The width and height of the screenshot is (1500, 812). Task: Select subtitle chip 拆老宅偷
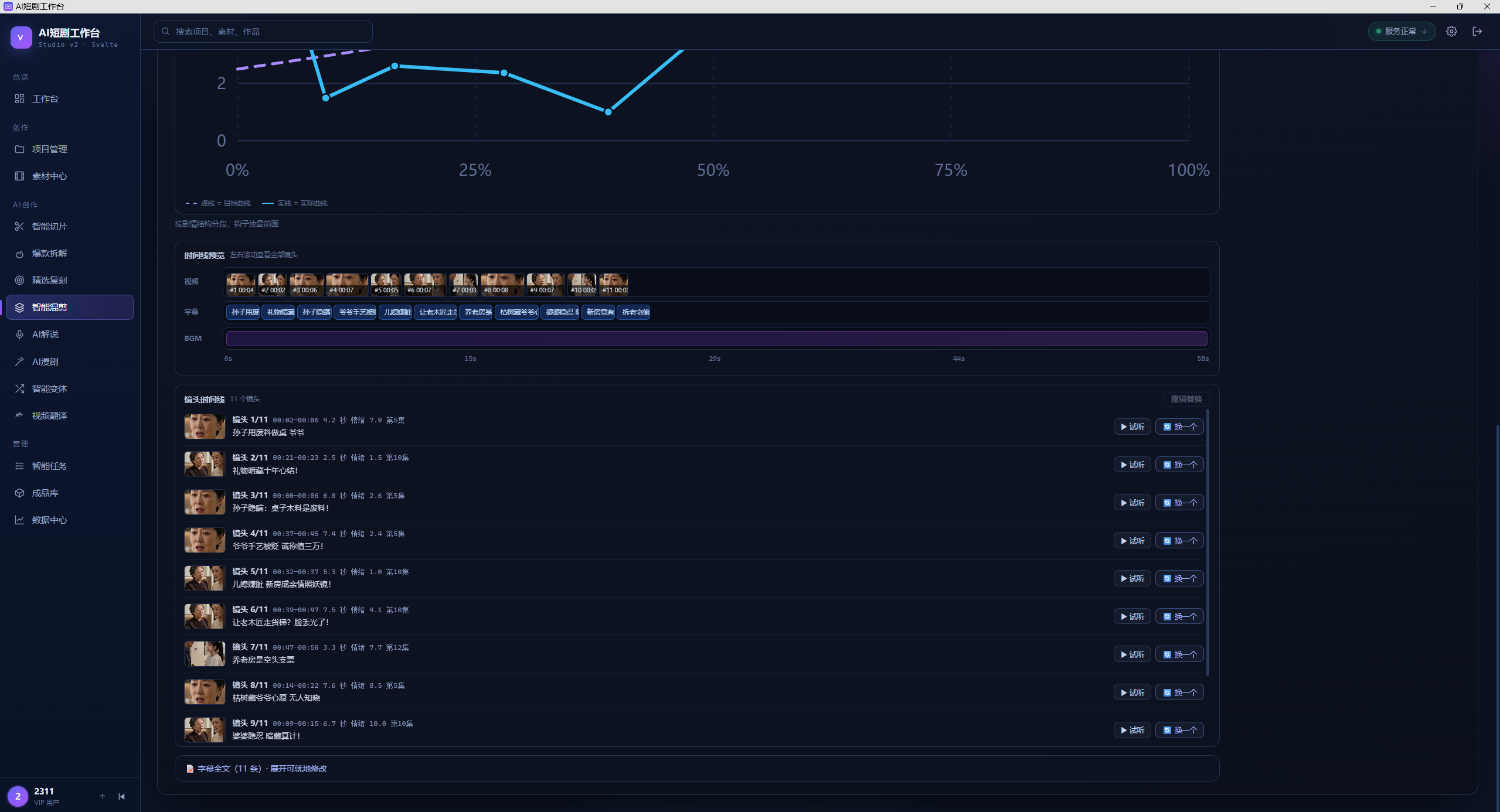pyautogui.click(x=633, y=312)
